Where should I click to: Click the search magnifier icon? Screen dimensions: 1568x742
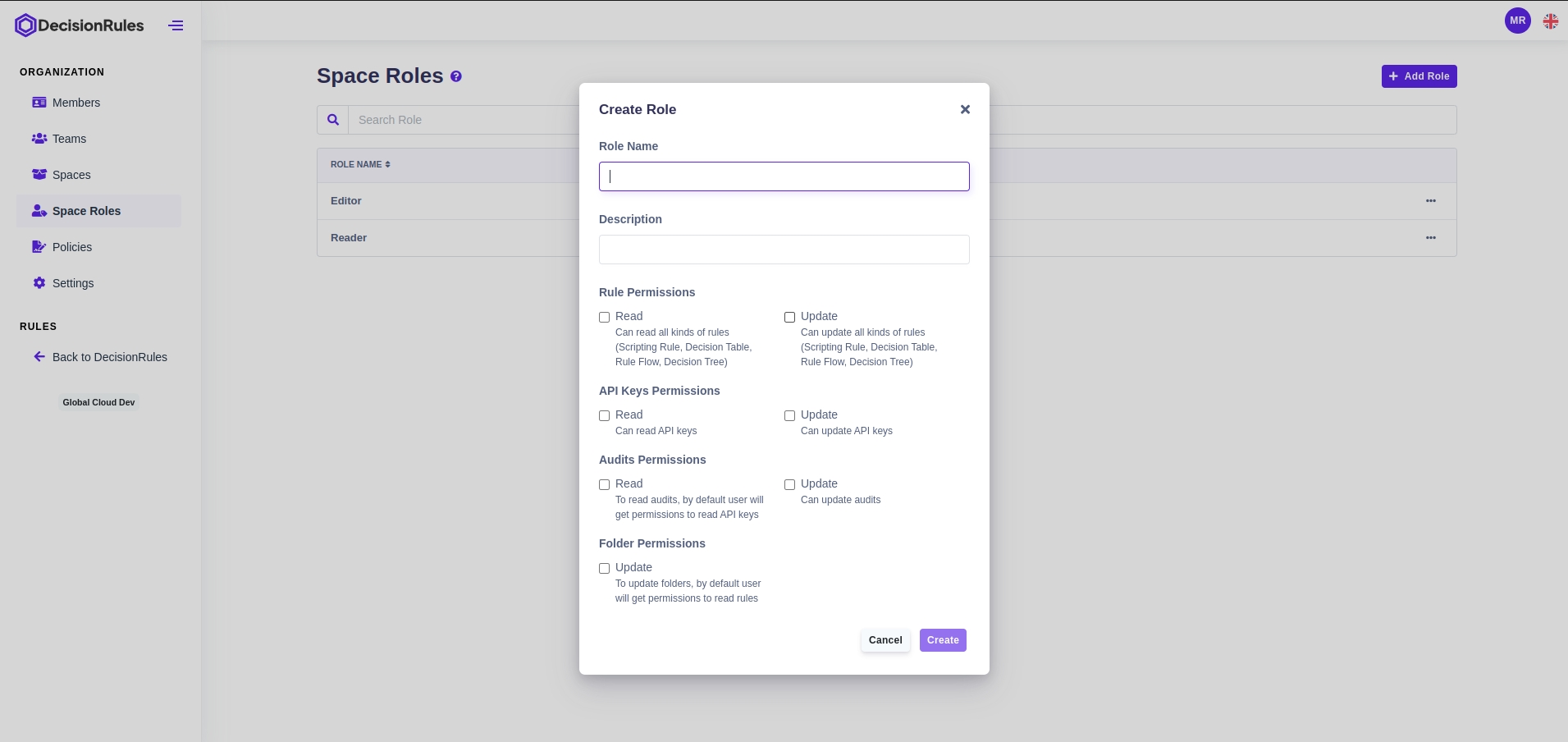[333, 120]
